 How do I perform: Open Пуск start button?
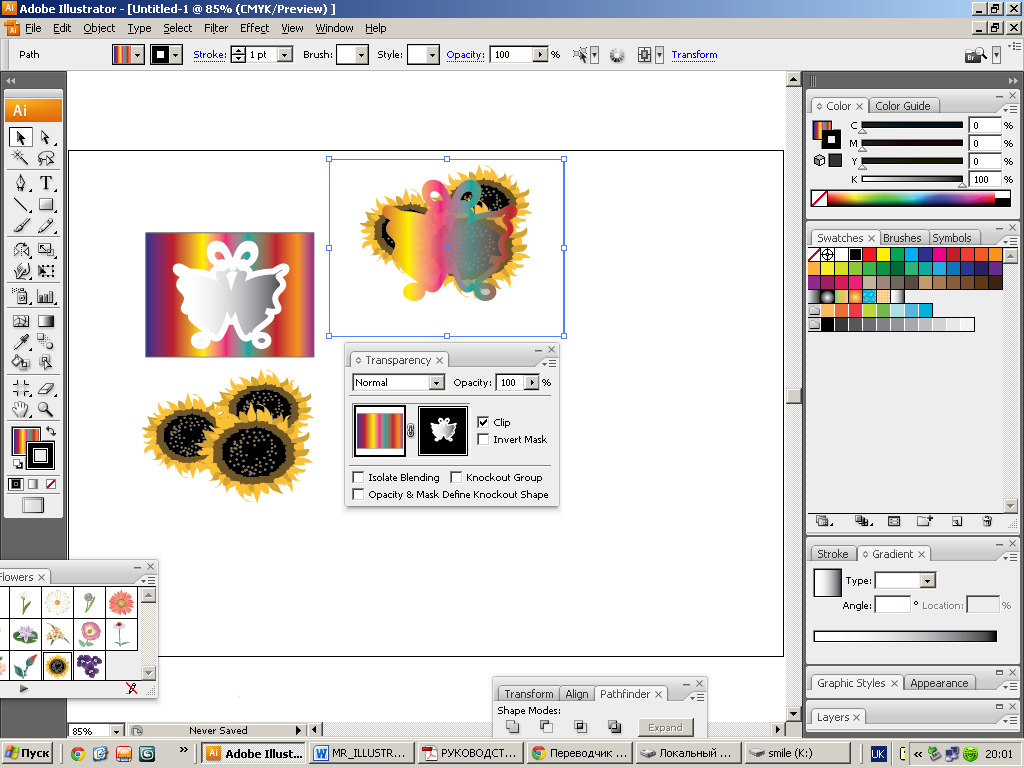(28, 753)
